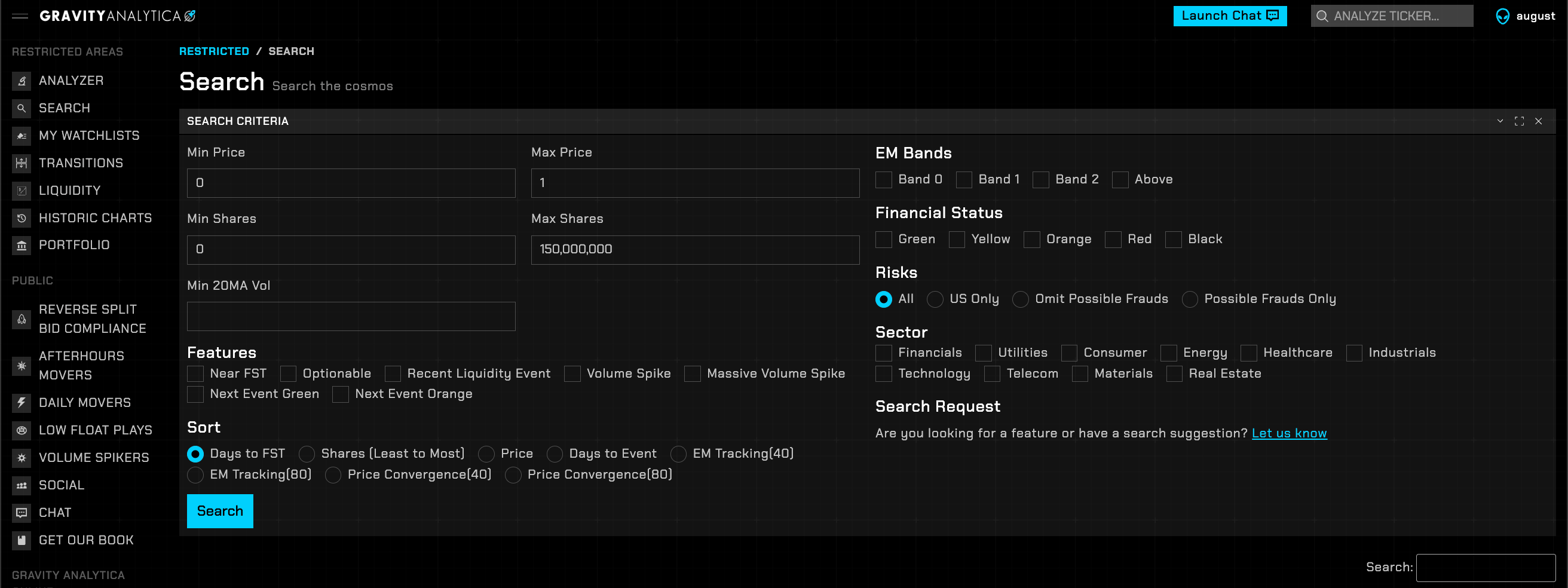Click the Daily Movers lightning icon
1568x588 pixels.
click(x=22, y=403)
